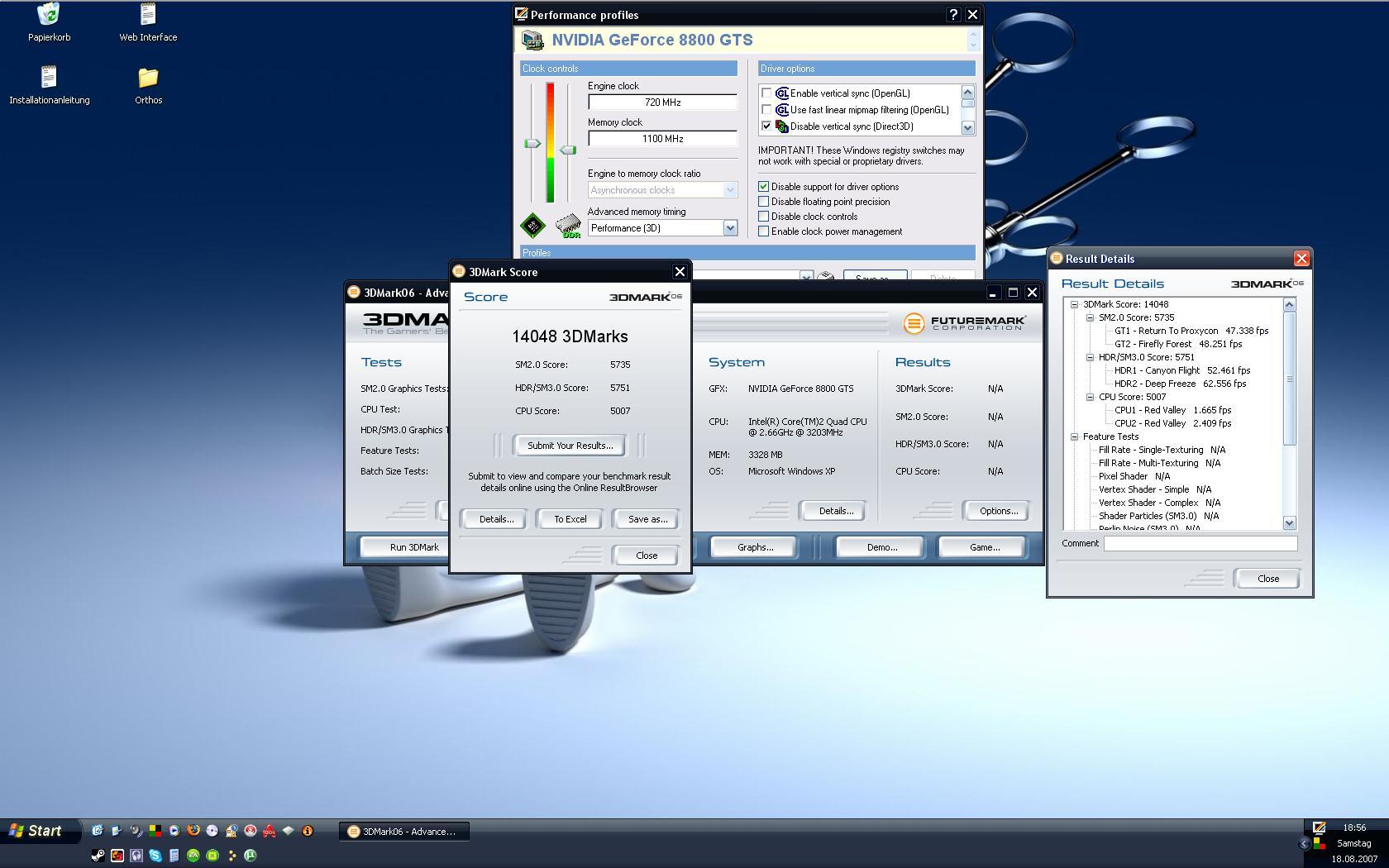Open Graphs in 3DMark06 window

tap(755, 547)
